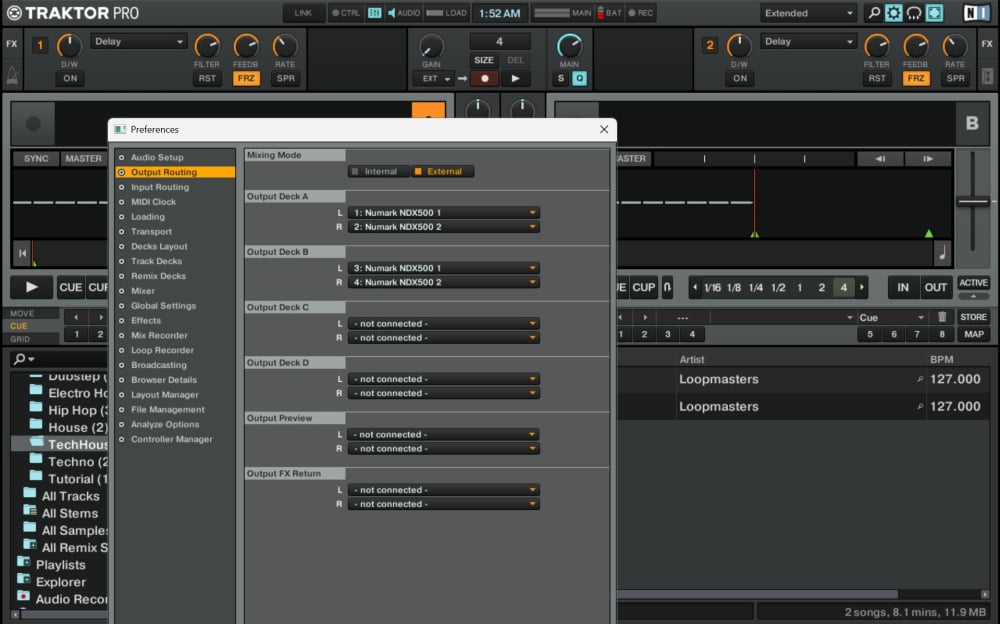Toggle FX unit 1 ON button
The height and width of the screenshot is (624, 1000).
70,78
